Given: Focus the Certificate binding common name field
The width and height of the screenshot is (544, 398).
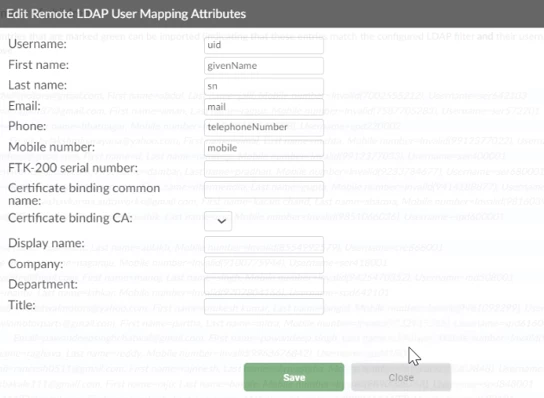Looking at the screenshot, I should [x=264, y=189].
